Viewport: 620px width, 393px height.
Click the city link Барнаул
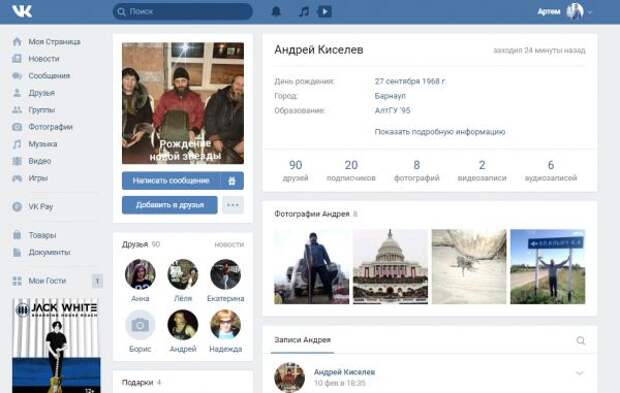click(390, 96)
